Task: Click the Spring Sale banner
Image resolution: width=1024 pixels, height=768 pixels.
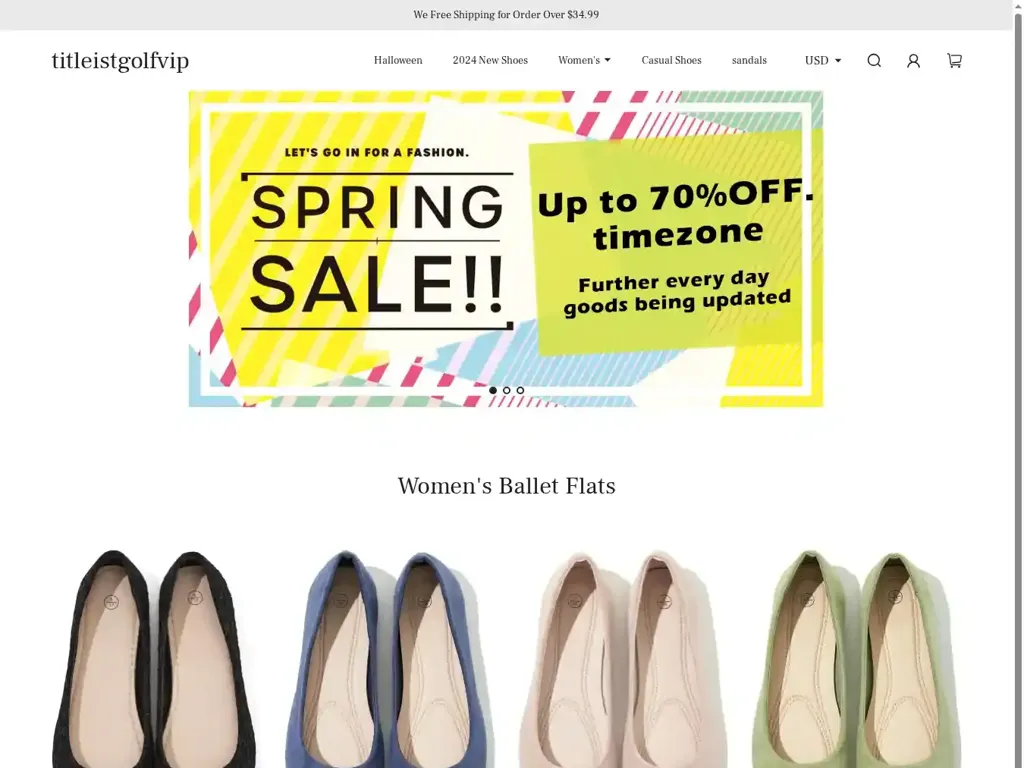Action: pyautogui.click(x=506, y=249)
